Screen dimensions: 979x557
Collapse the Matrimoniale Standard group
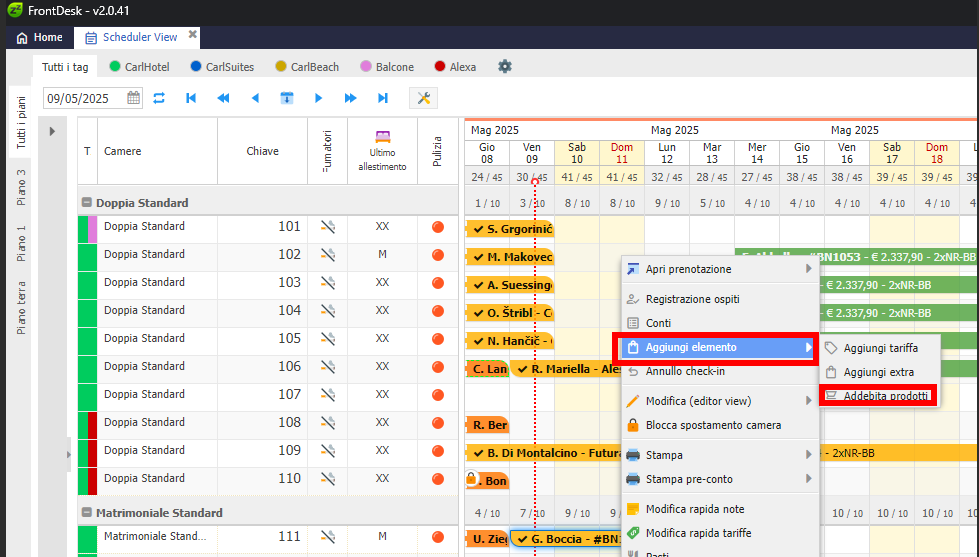[87, 512]
